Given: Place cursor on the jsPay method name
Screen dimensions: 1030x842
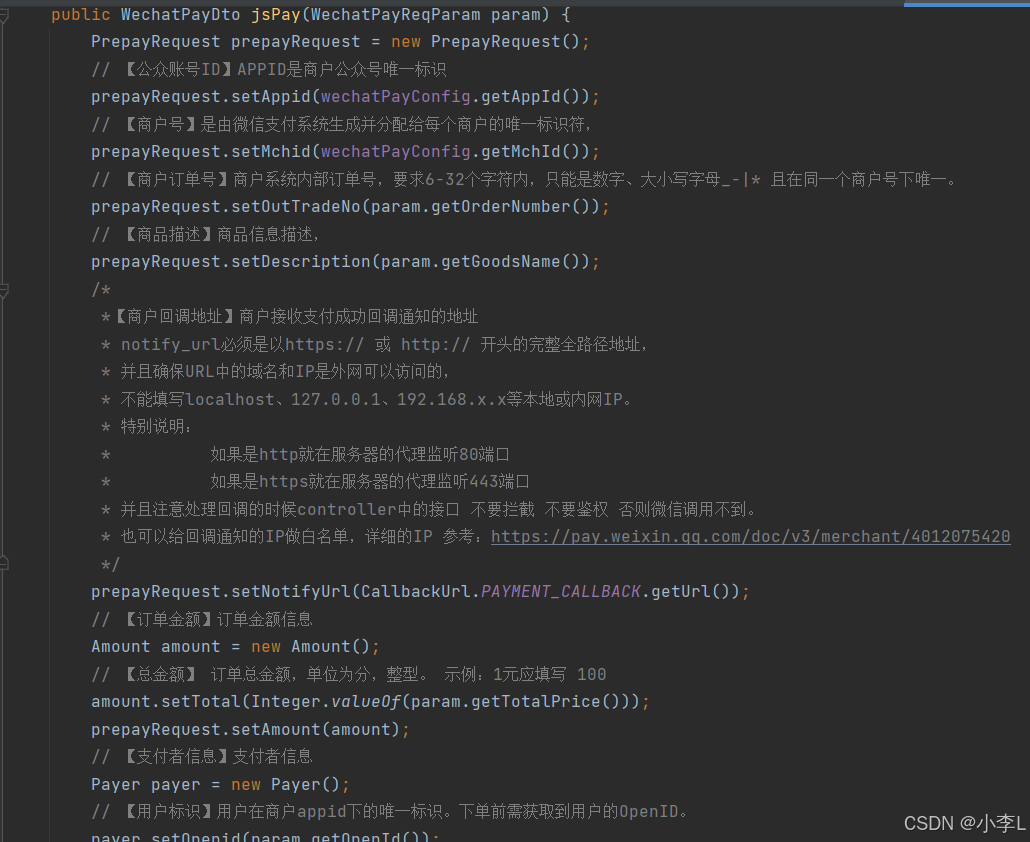Looking at the screenshot, I should click(275, 14).
